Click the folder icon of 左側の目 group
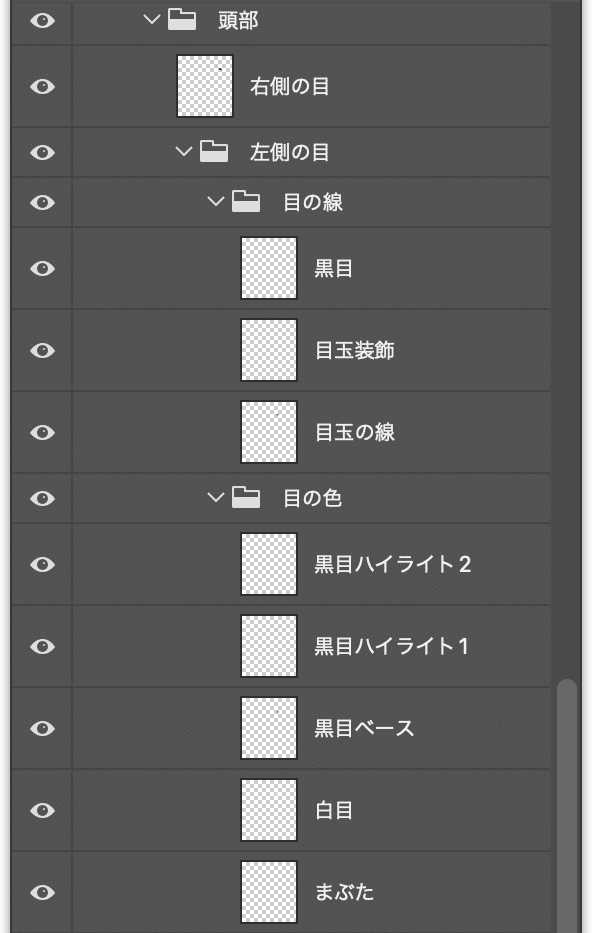The width and height of the screenshot is (592, 933). click(x=214, y=152)
